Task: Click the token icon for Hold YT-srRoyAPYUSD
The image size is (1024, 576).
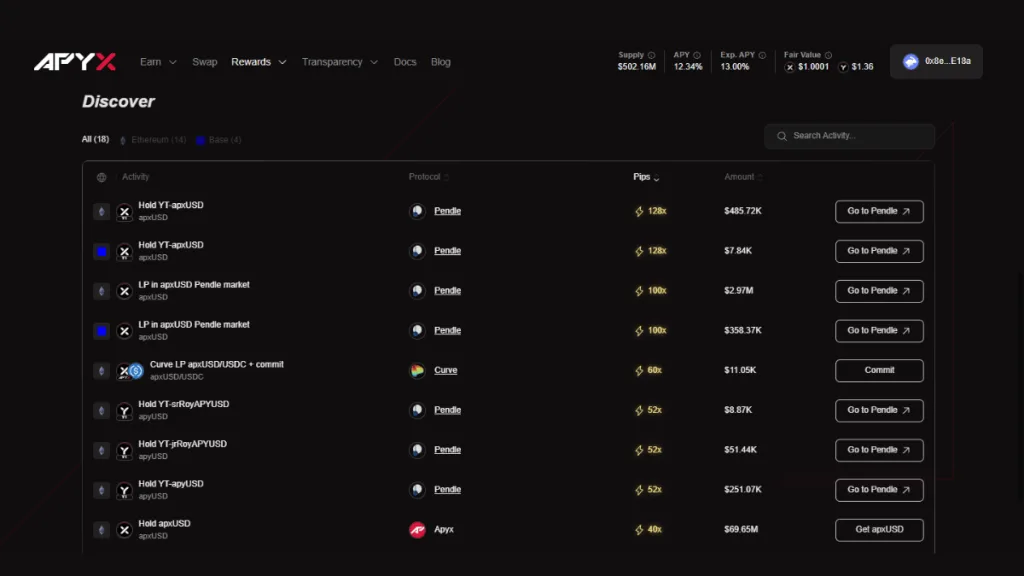Action: coord(124,411)
